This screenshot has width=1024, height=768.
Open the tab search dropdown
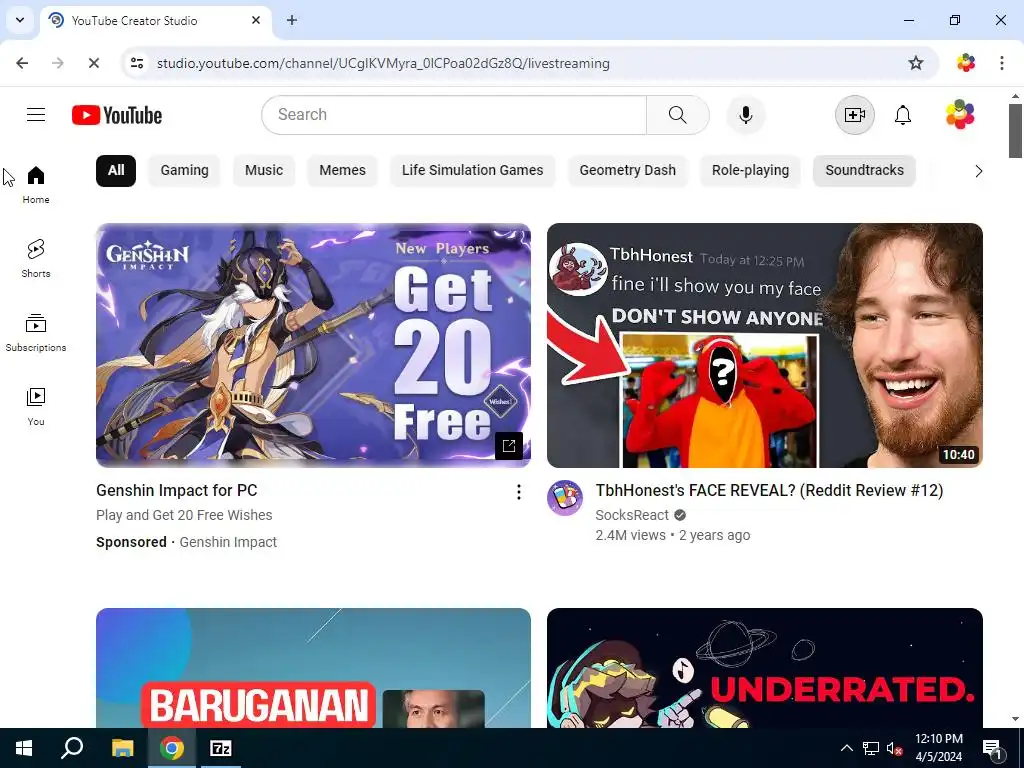pos(20,20)
